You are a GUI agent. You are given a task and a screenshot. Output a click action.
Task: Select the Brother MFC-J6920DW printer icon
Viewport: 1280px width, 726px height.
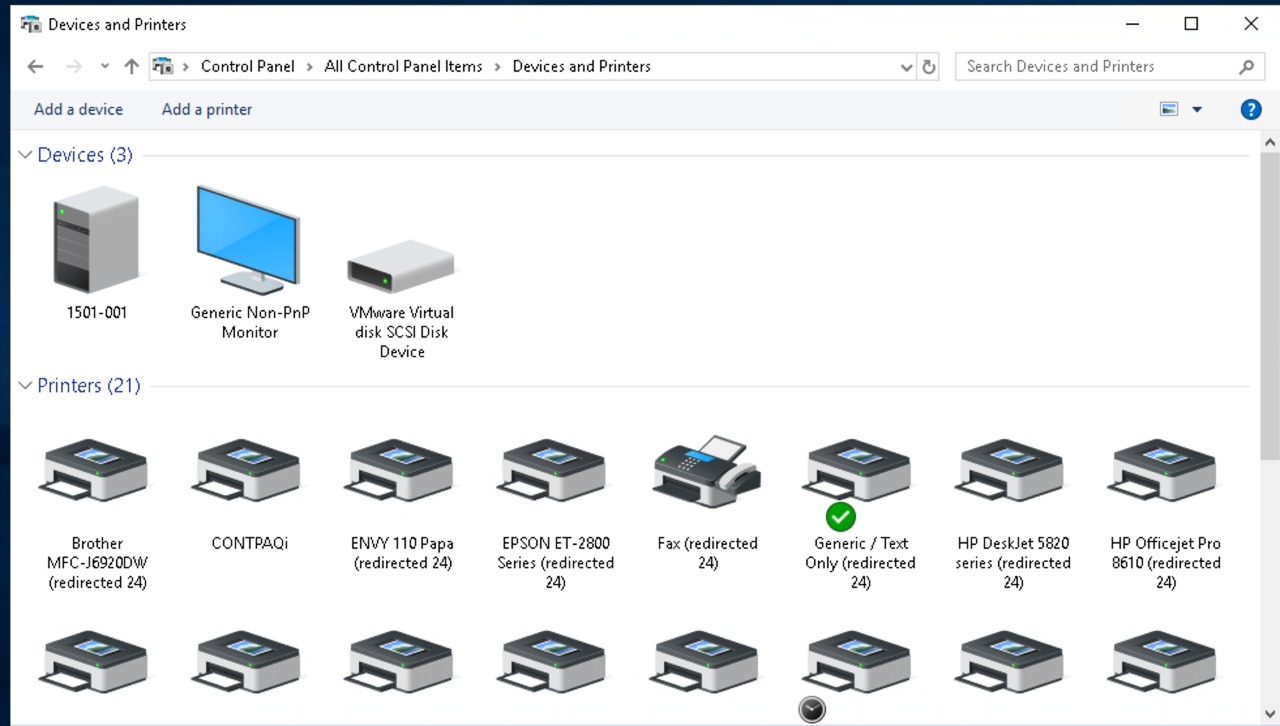tap(97, 471)
